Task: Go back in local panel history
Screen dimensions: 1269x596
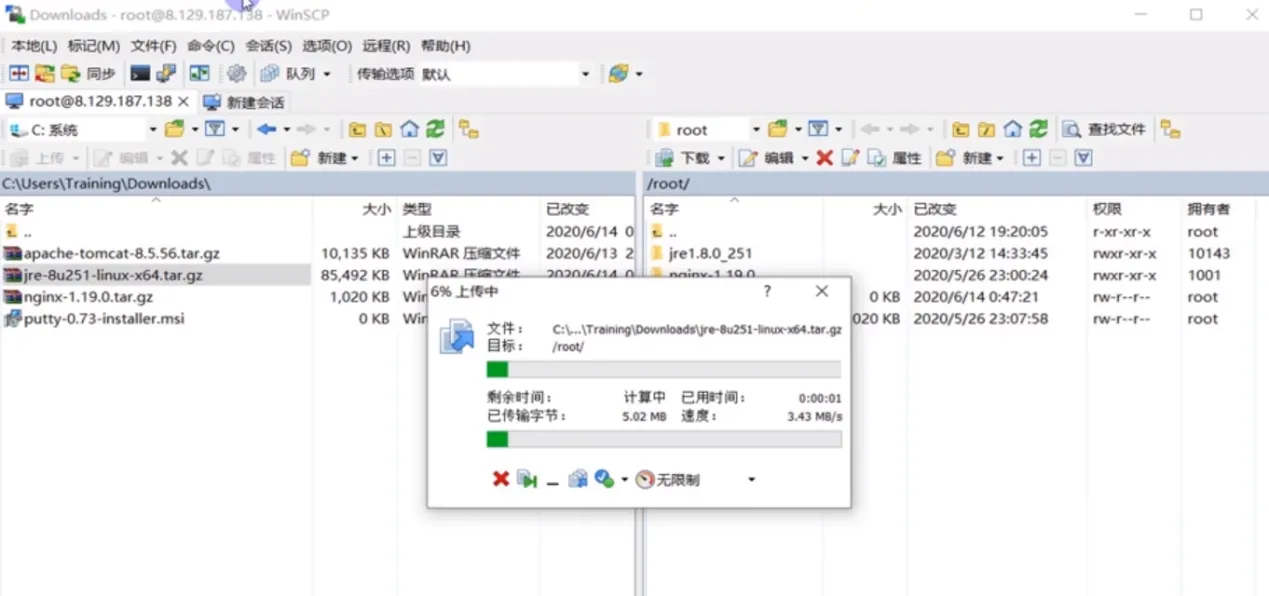Action: click(266, 130)
